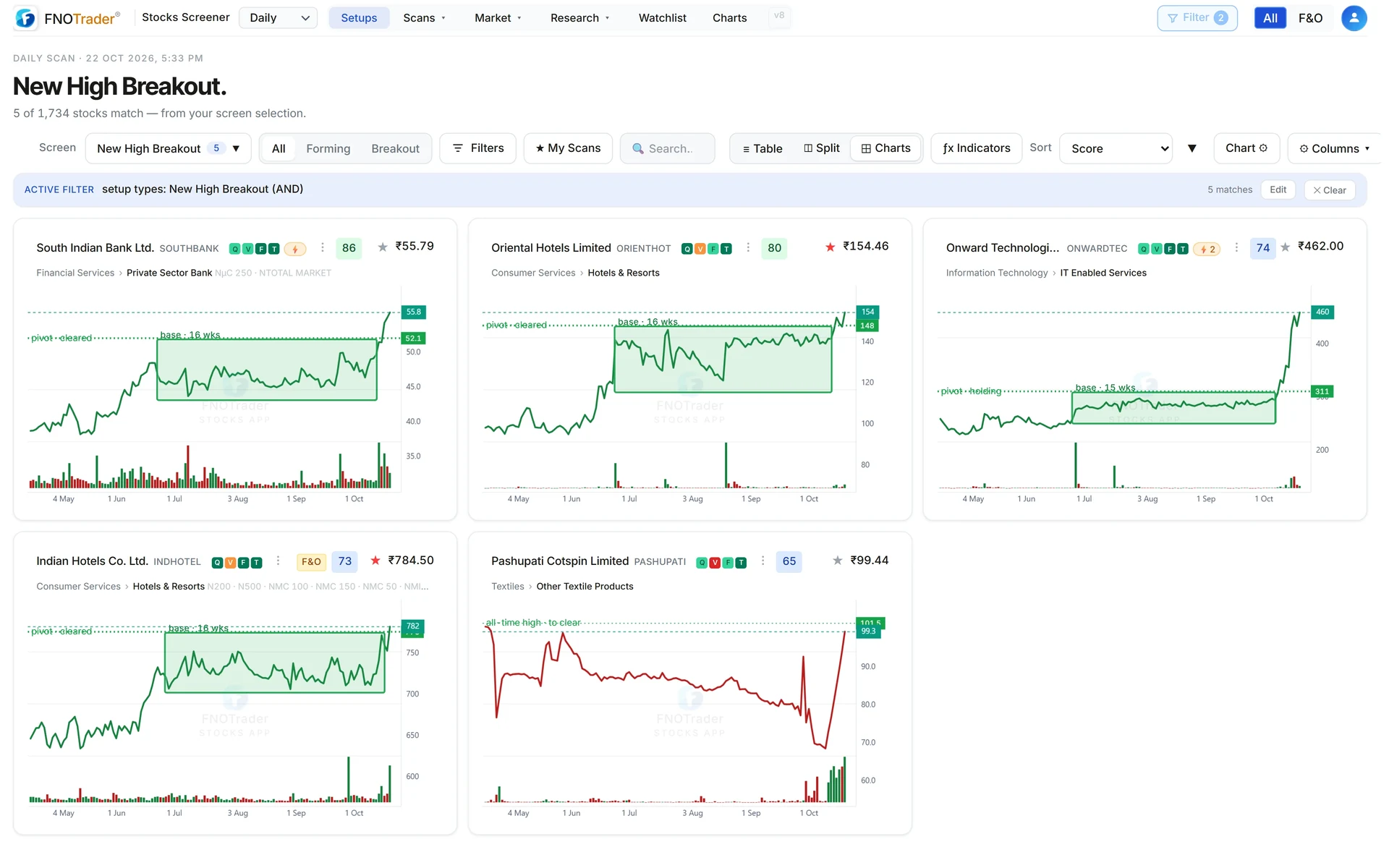
Task: Unstar Oriental Hotels Limited favorite
Action: coord(831,247)
